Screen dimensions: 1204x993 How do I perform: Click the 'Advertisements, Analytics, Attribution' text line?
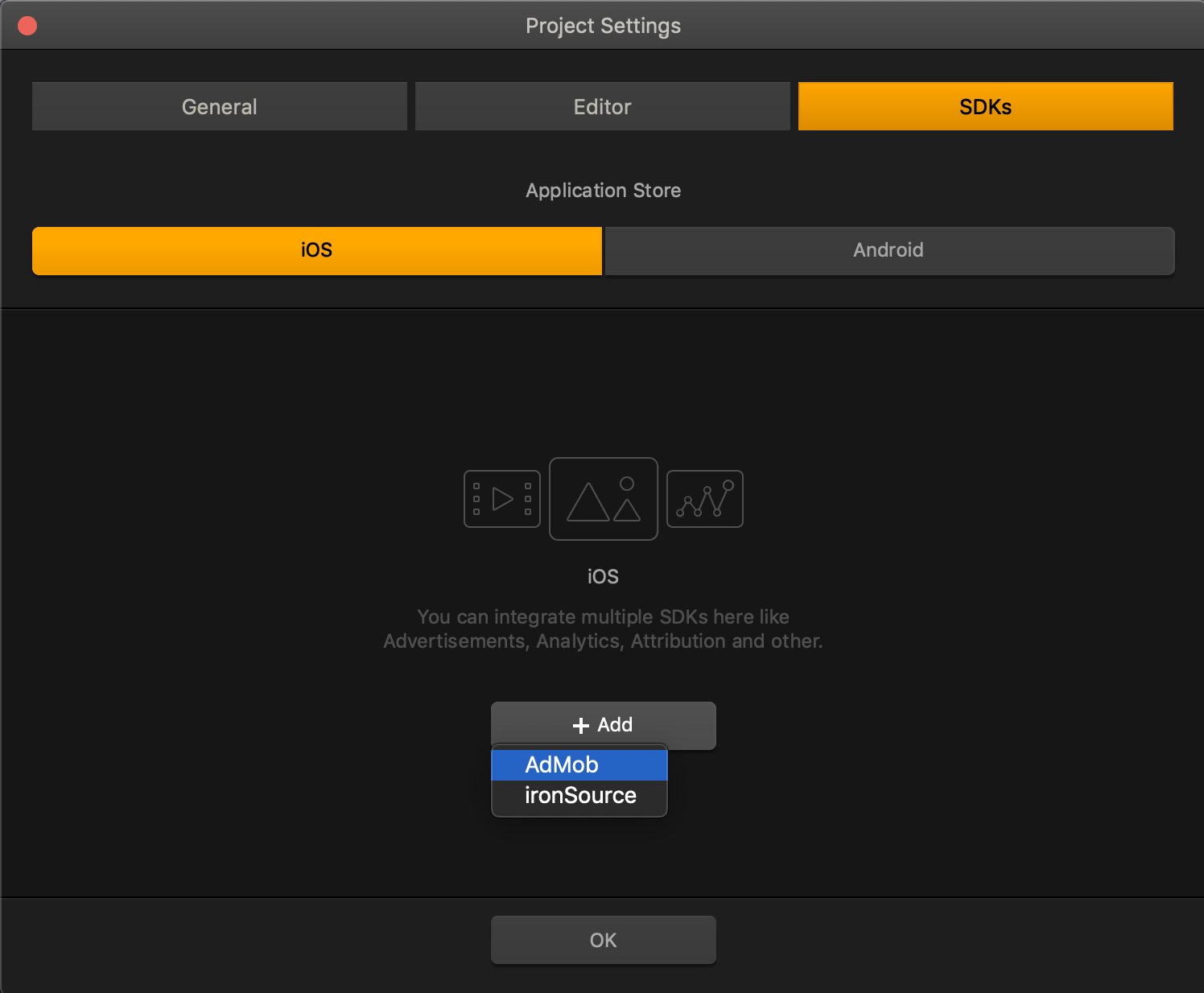click(x=603, y=641)
